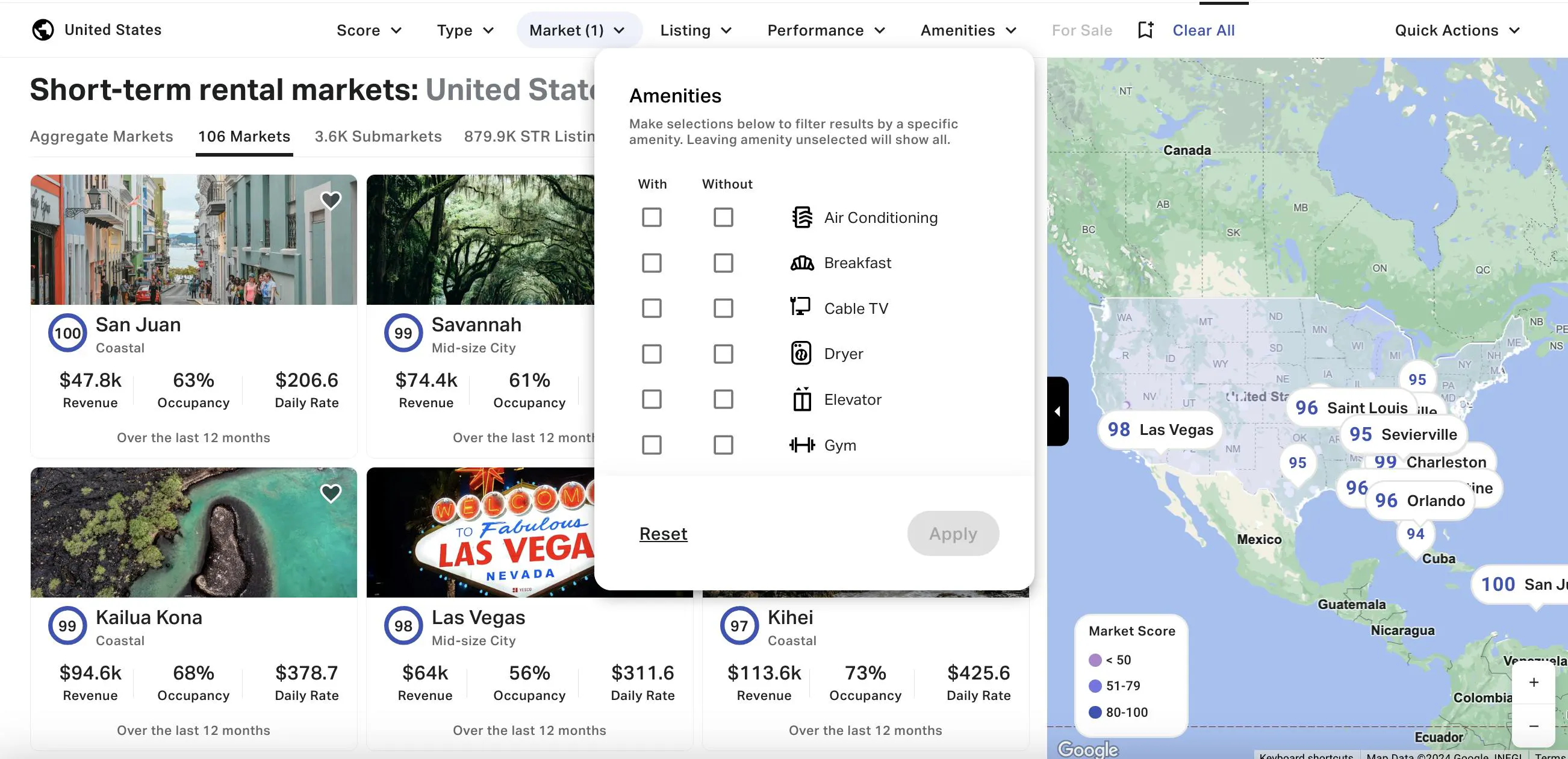Select the 106 Markets tab
This screenshot has width=1568, height=759.
tap(244, 137)
